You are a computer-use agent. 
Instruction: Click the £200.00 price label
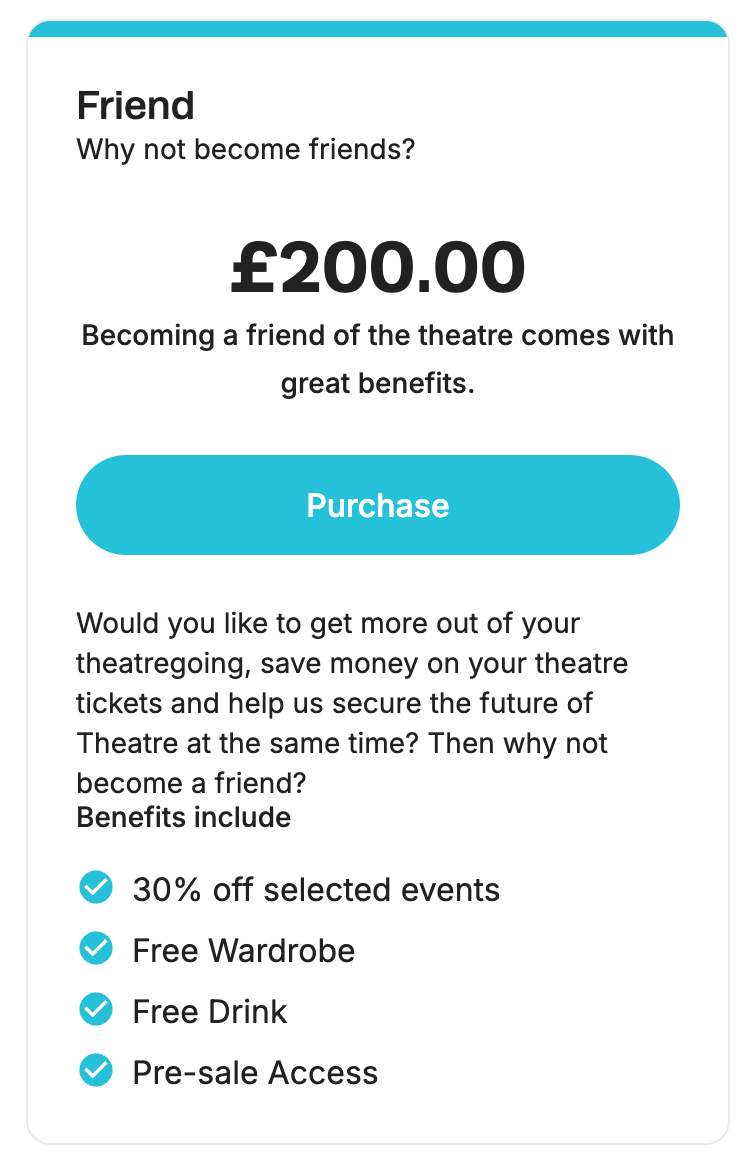tap(378, 267)
